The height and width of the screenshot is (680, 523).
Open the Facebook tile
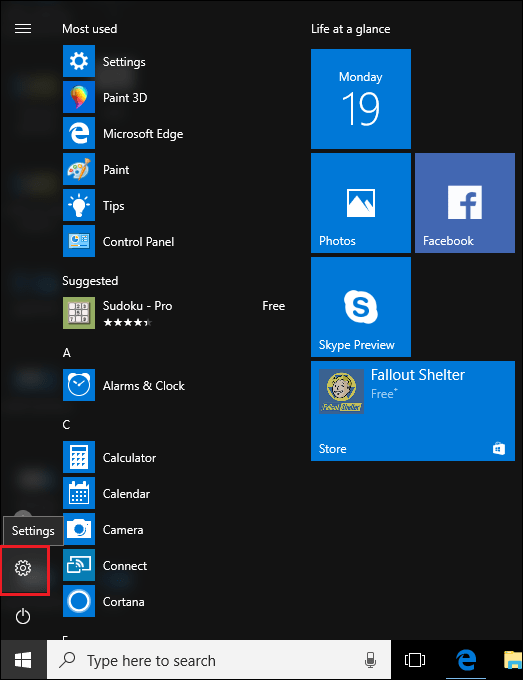click(x=465, y=203)
